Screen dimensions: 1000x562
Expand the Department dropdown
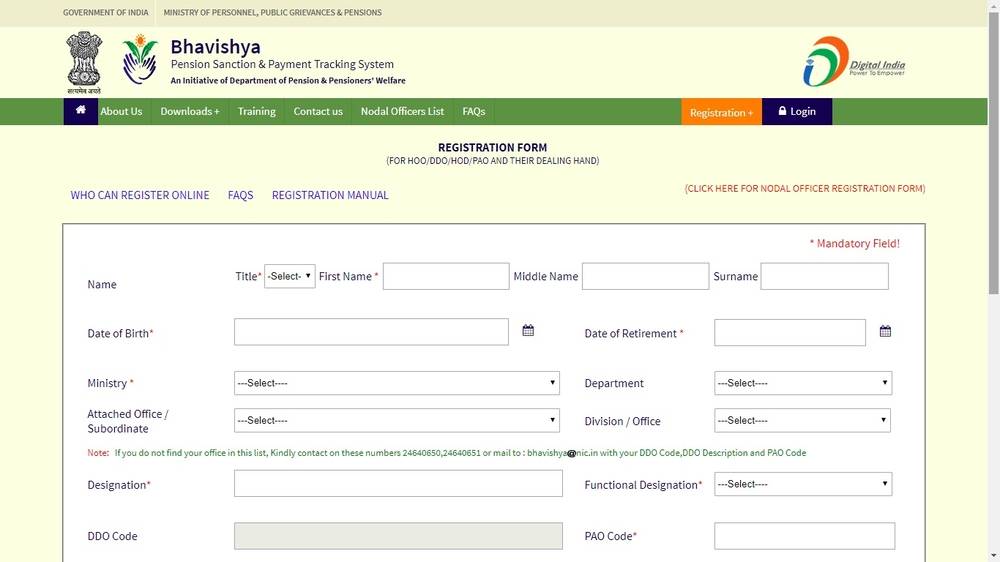click(803, 383)
